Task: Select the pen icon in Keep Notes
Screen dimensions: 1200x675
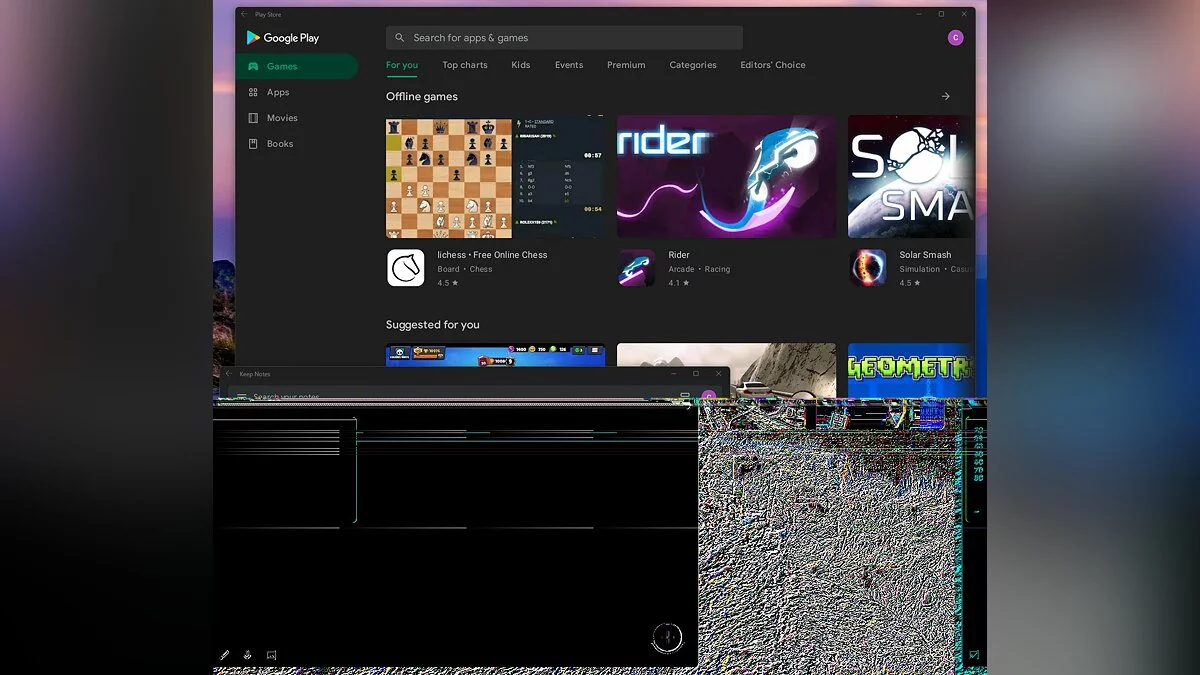Action: pyautogui.click(x=225, y=656)
